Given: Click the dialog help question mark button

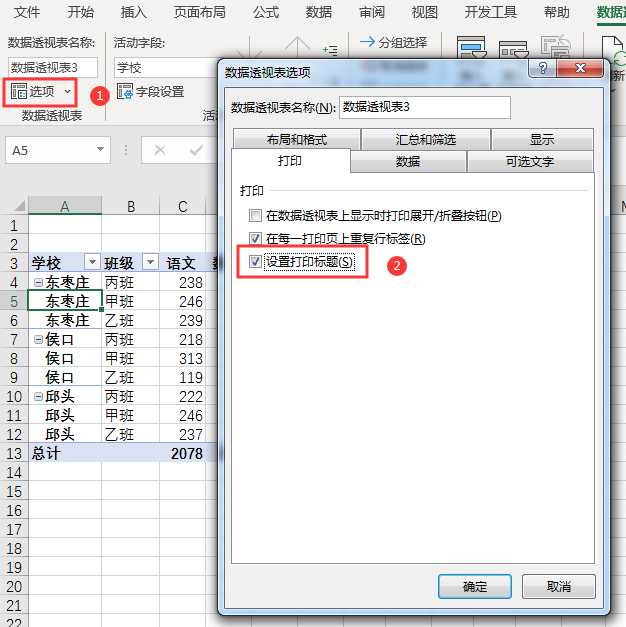Looking at the screenshot, I should pyautogui.click(x=544, y=71).
